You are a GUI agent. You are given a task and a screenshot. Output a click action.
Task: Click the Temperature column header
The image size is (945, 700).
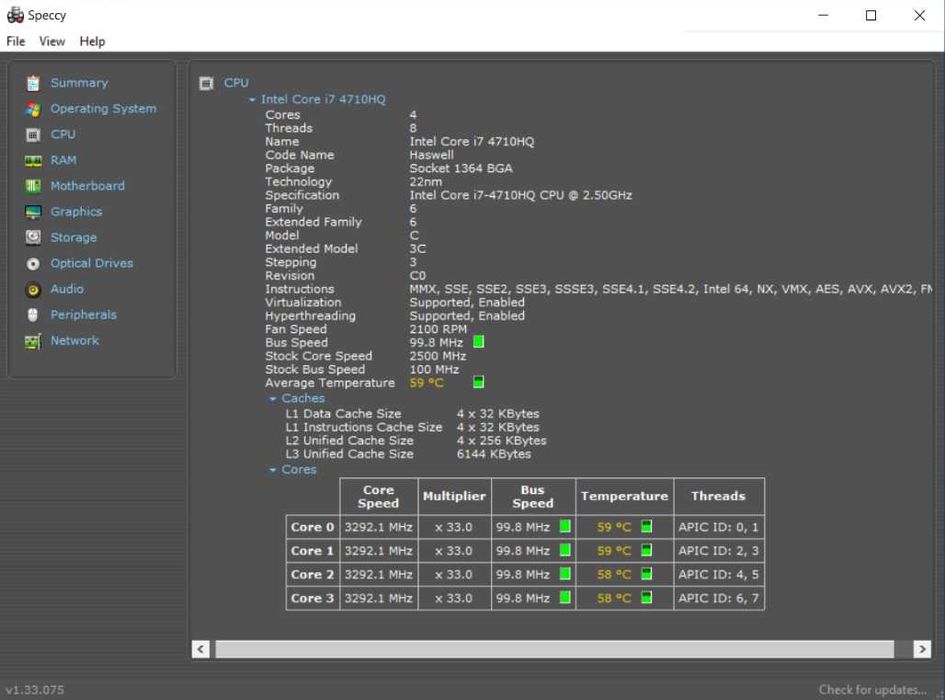624,496
